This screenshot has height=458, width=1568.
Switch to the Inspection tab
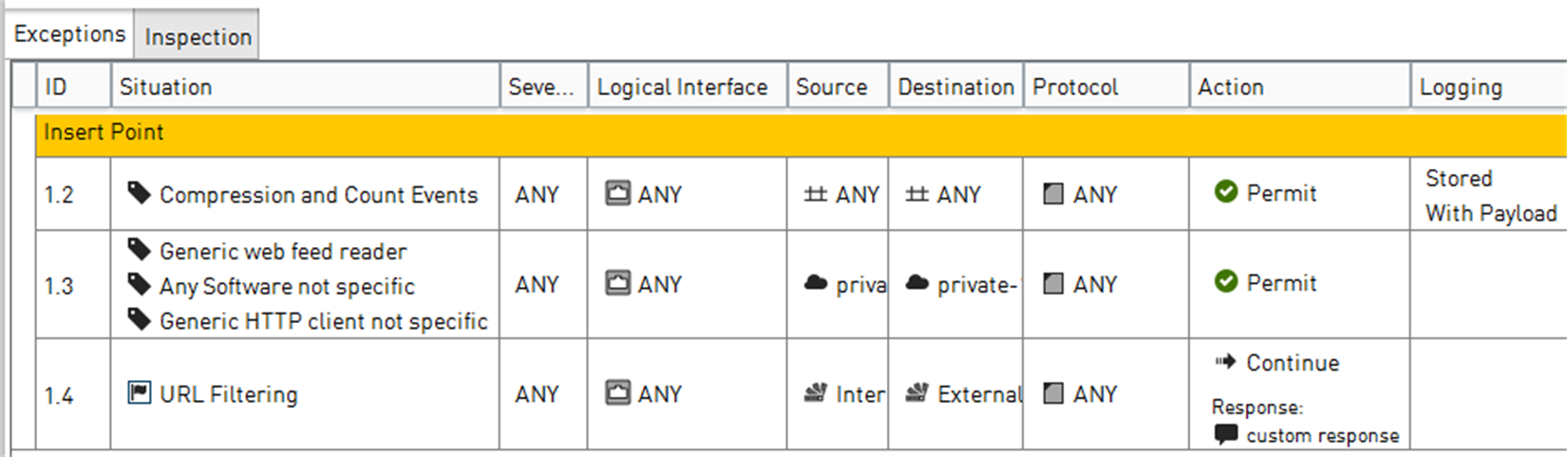tap(198, 37)
